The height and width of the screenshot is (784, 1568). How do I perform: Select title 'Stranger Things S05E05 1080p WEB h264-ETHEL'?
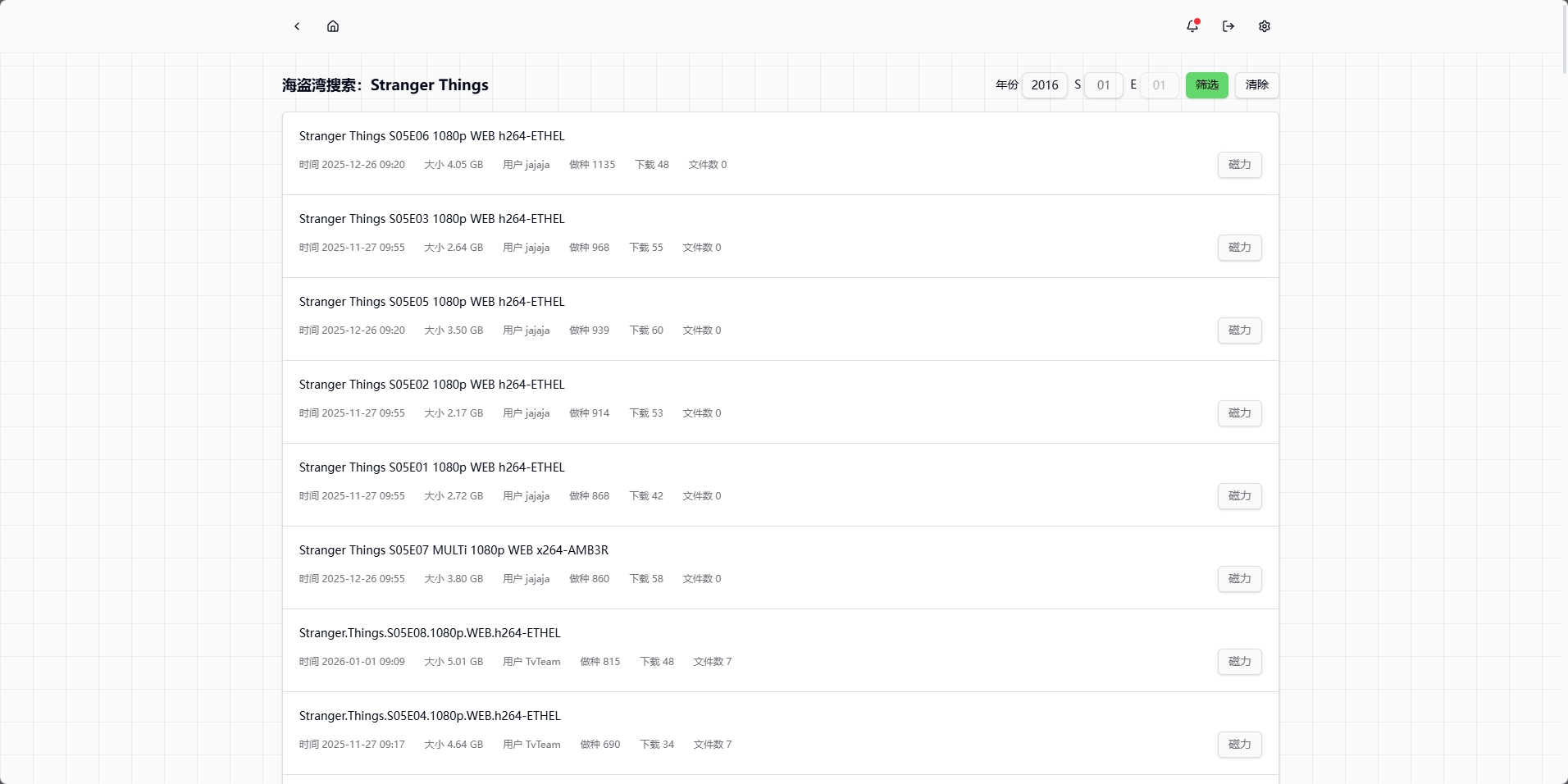(432, 302)
